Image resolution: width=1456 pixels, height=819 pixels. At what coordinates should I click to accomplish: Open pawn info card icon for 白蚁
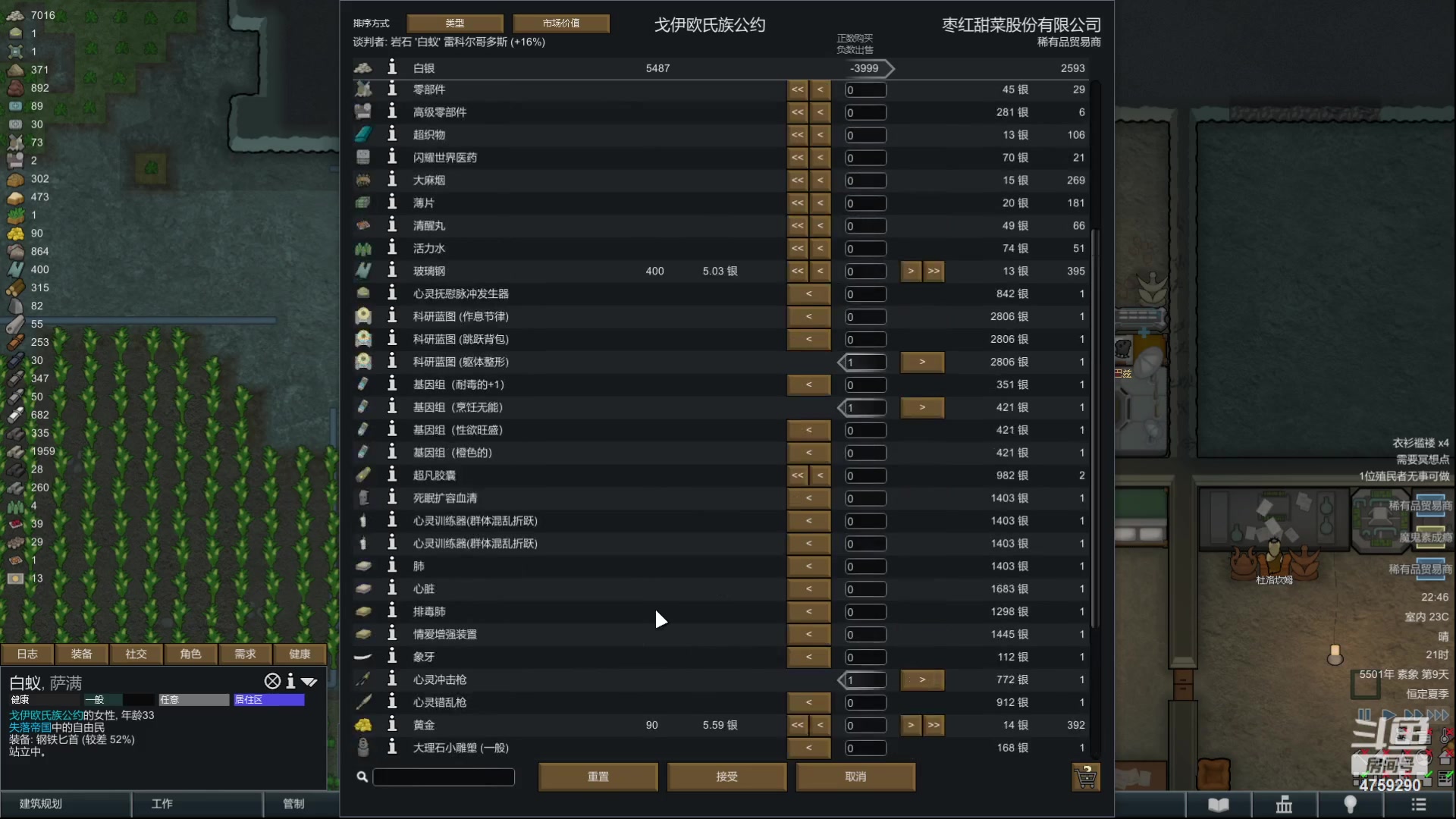pyautogui.click(x=290, y=681)
